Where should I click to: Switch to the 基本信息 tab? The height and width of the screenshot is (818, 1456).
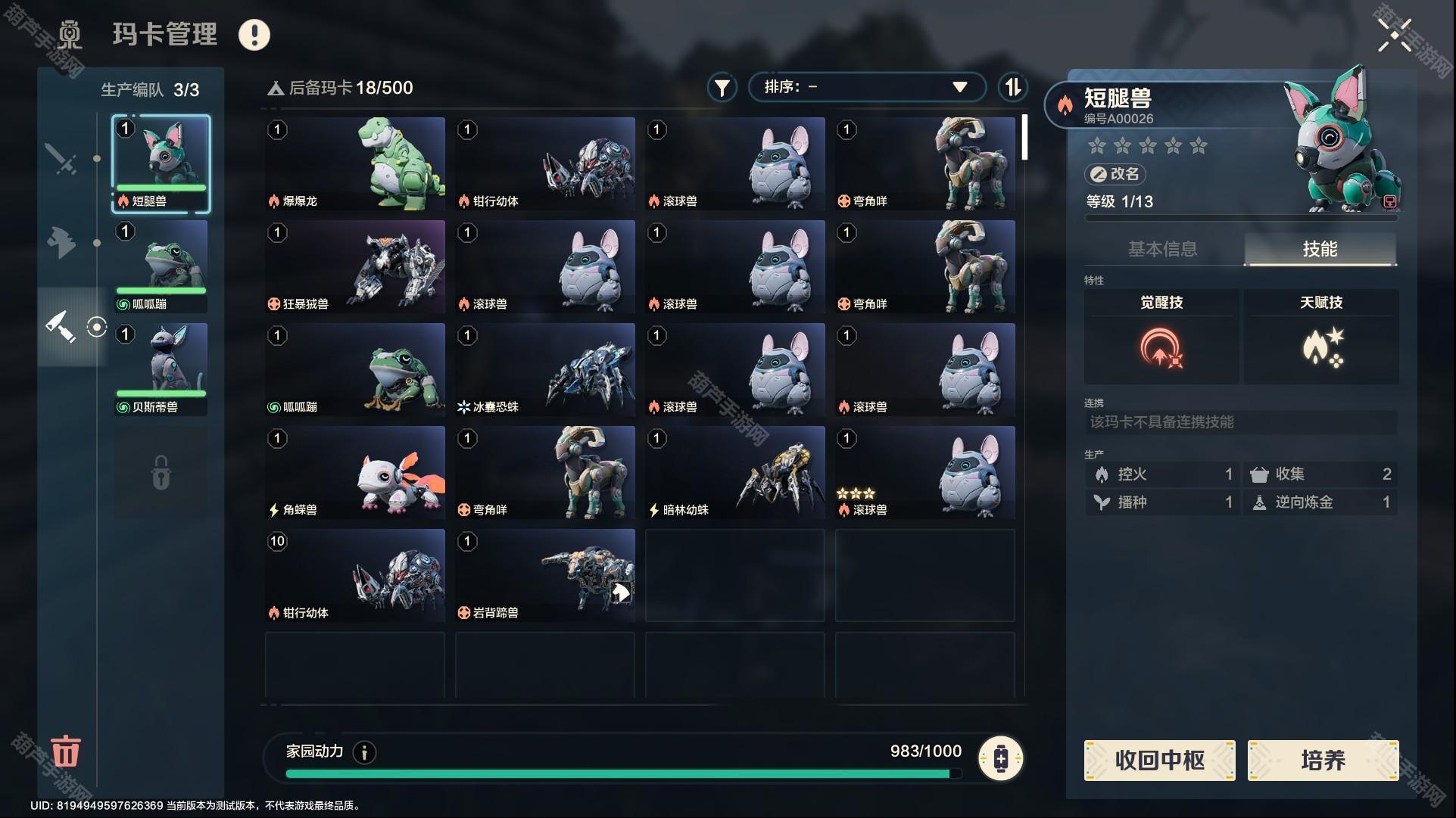tap(1162, 249)
